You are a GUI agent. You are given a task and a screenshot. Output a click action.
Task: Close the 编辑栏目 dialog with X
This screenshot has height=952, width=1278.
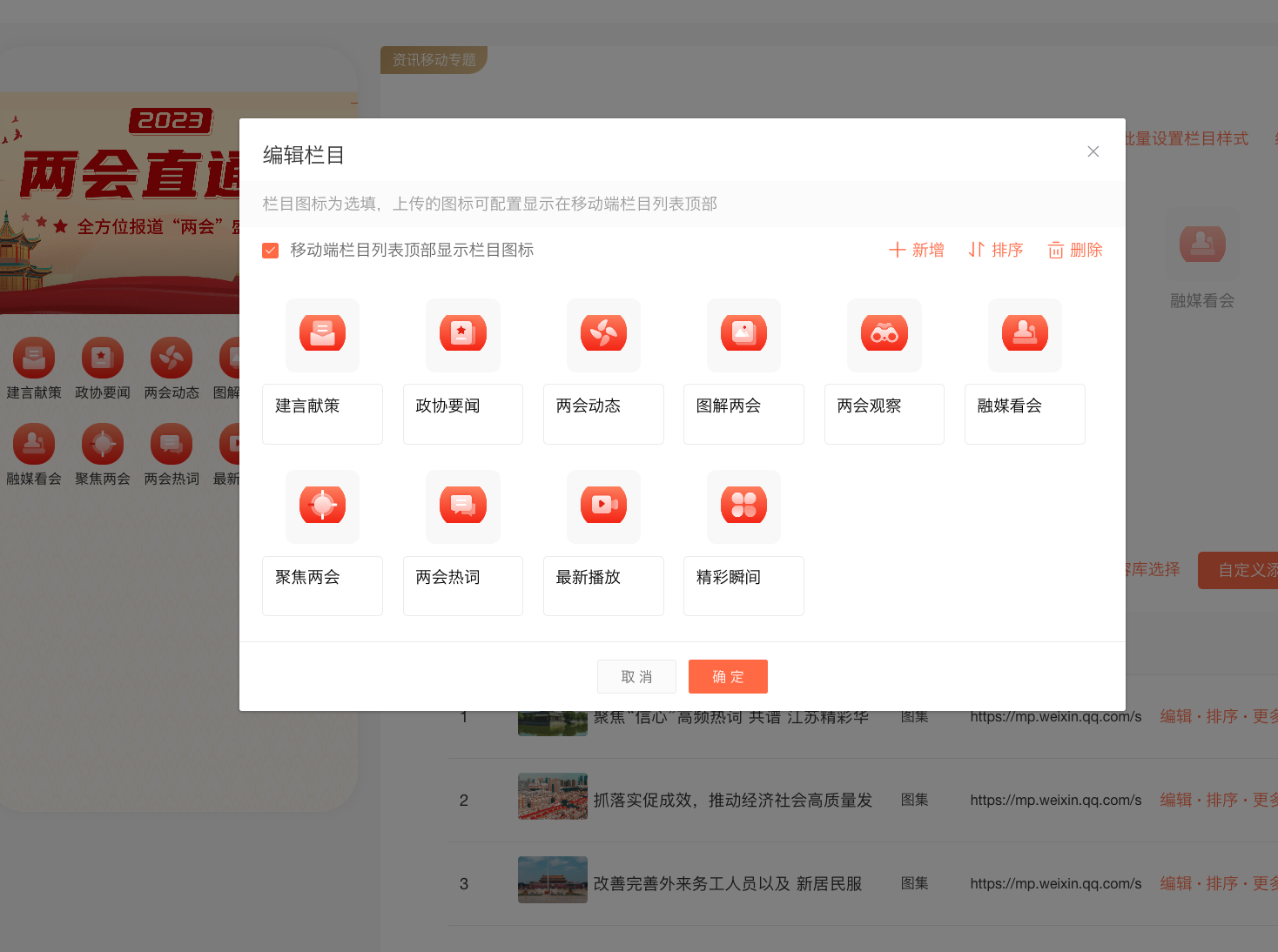(1093, 151)
